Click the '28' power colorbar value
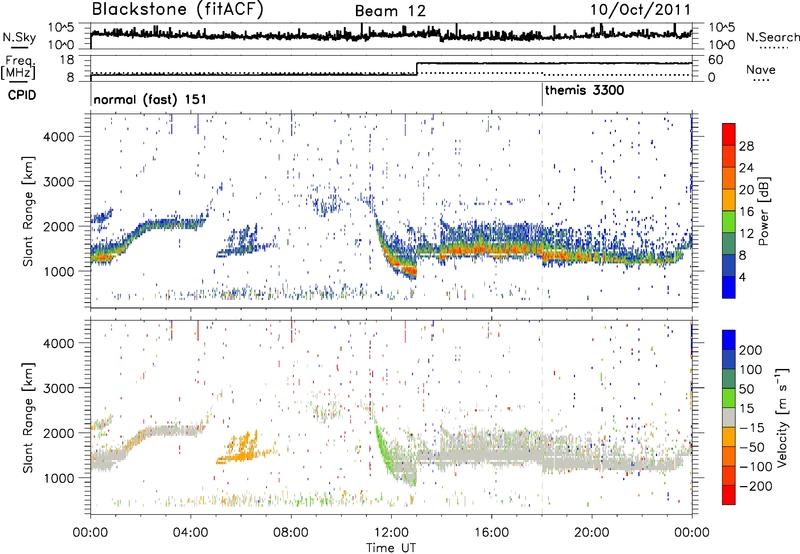Viewport: 800px width, 554px height. coord(746,146)
